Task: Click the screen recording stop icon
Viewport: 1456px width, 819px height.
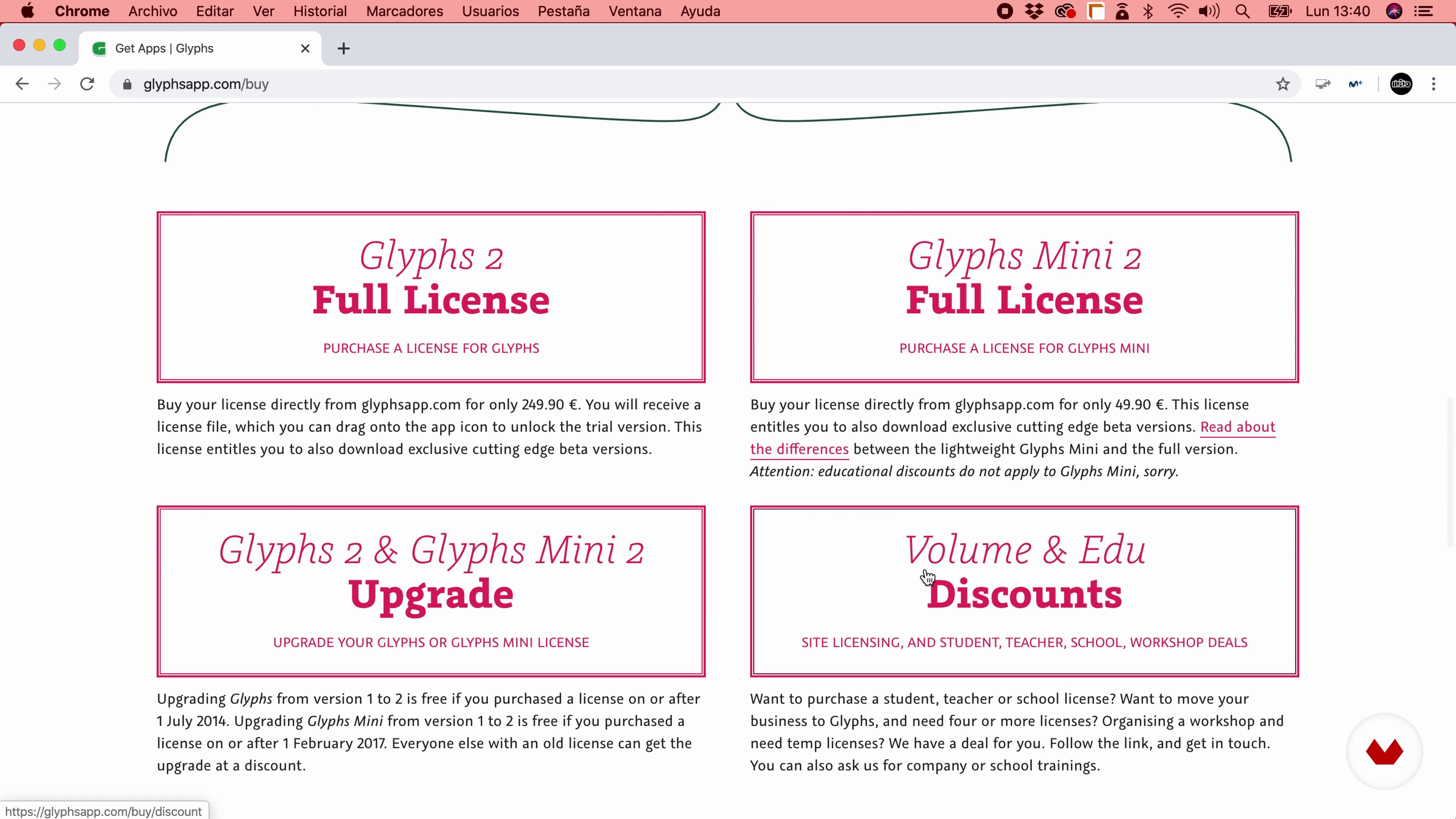Action: [x=1004, y=11]
